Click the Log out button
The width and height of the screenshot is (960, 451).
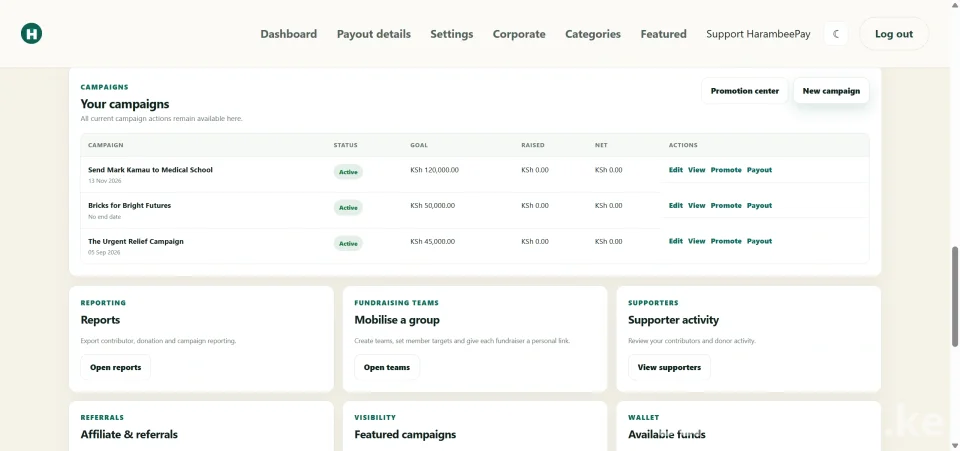[x=894, y=34]
